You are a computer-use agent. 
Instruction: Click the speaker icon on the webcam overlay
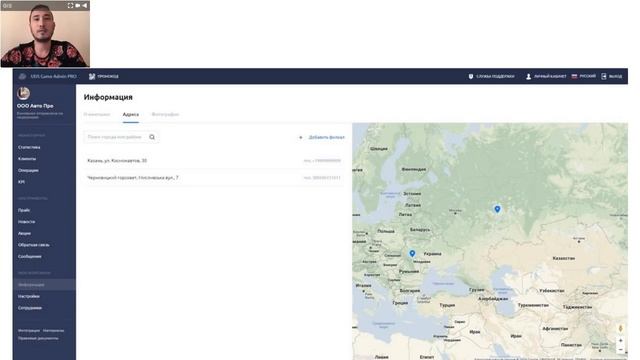[x=84, y=5]
